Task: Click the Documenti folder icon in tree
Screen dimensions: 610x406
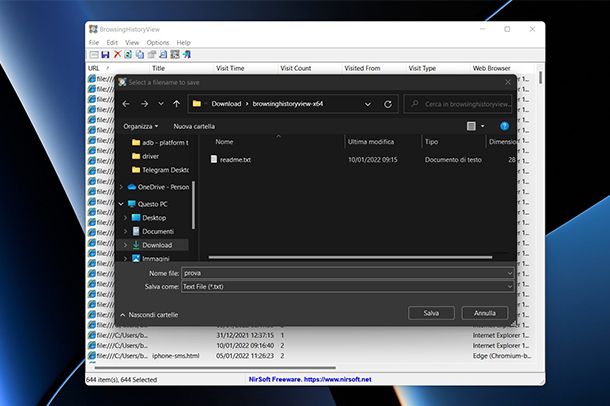Action: pos(136,231)
